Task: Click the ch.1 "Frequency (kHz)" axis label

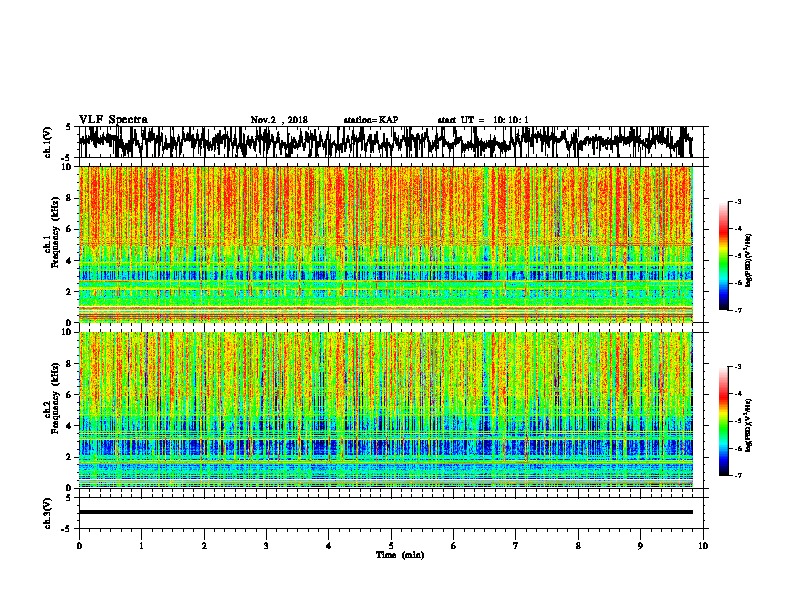Action: pos(55,233)
